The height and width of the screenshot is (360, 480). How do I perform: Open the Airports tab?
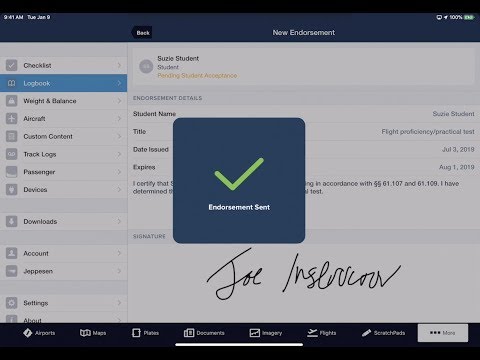coord(39,333)
